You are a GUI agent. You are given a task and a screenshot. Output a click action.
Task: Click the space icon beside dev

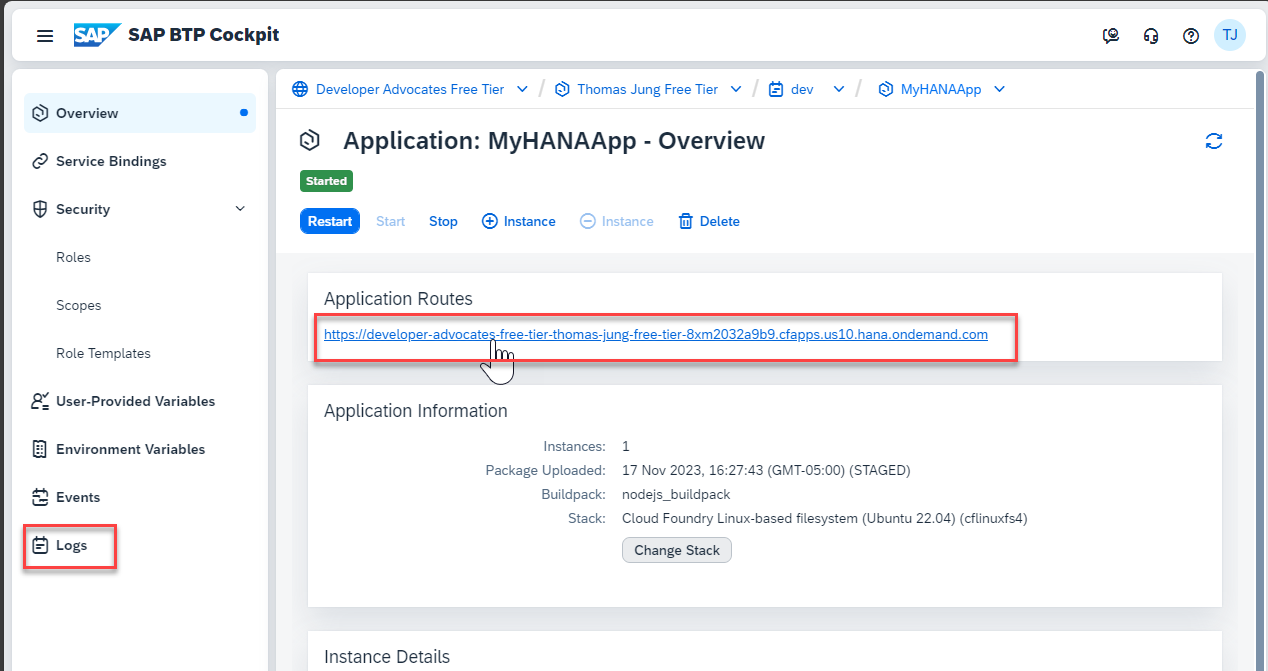[x=776, y=89]
